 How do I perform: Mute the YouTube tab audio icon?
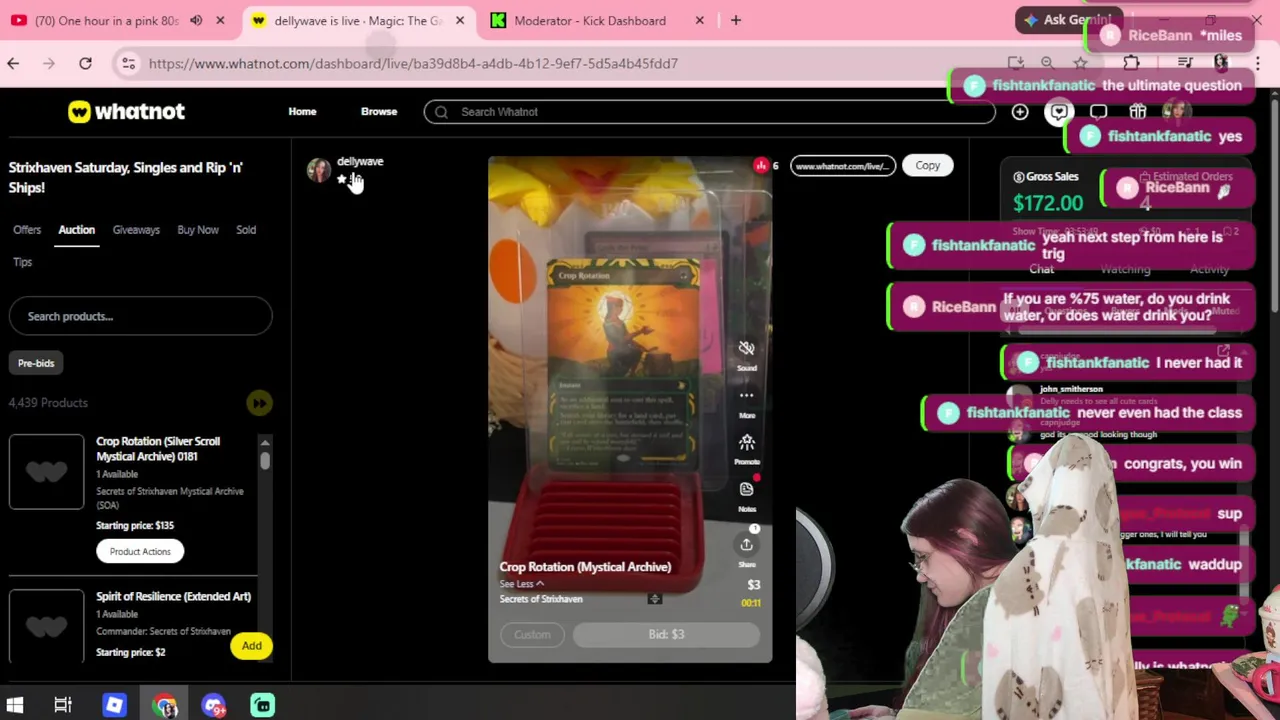(196, 20)
